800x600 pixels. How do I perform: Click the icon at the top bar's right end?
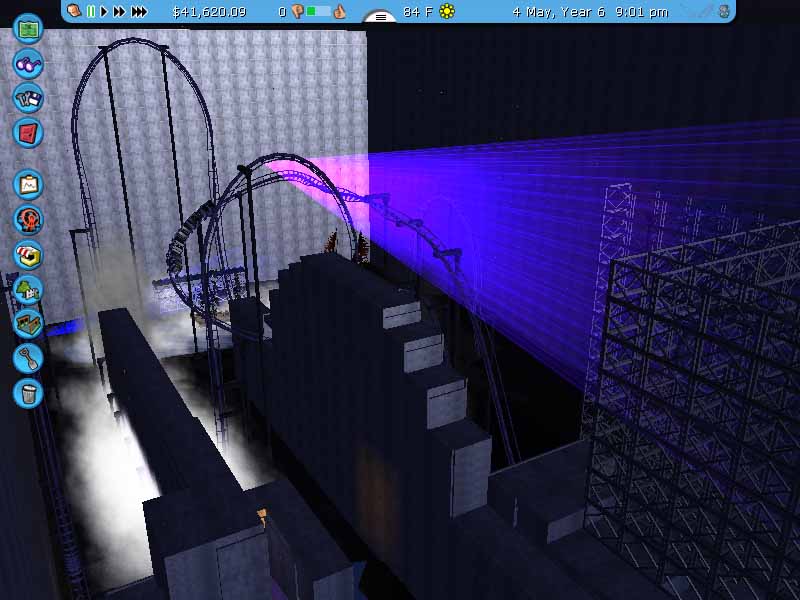pos(724,12)
